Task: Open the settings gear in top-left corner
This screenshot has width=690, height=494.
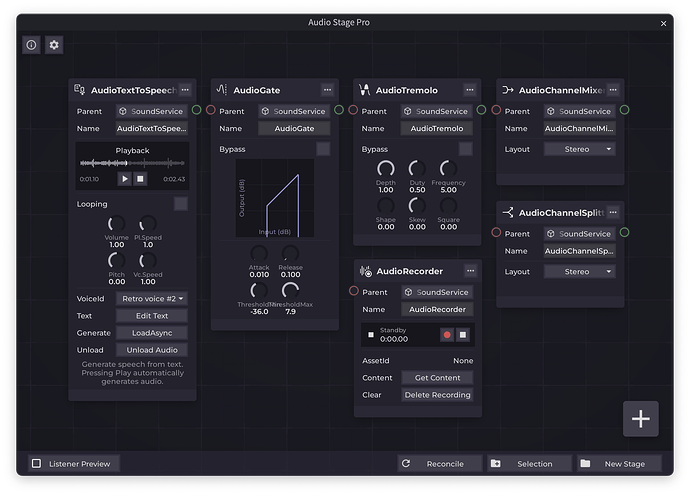Action: click(54, 45)
